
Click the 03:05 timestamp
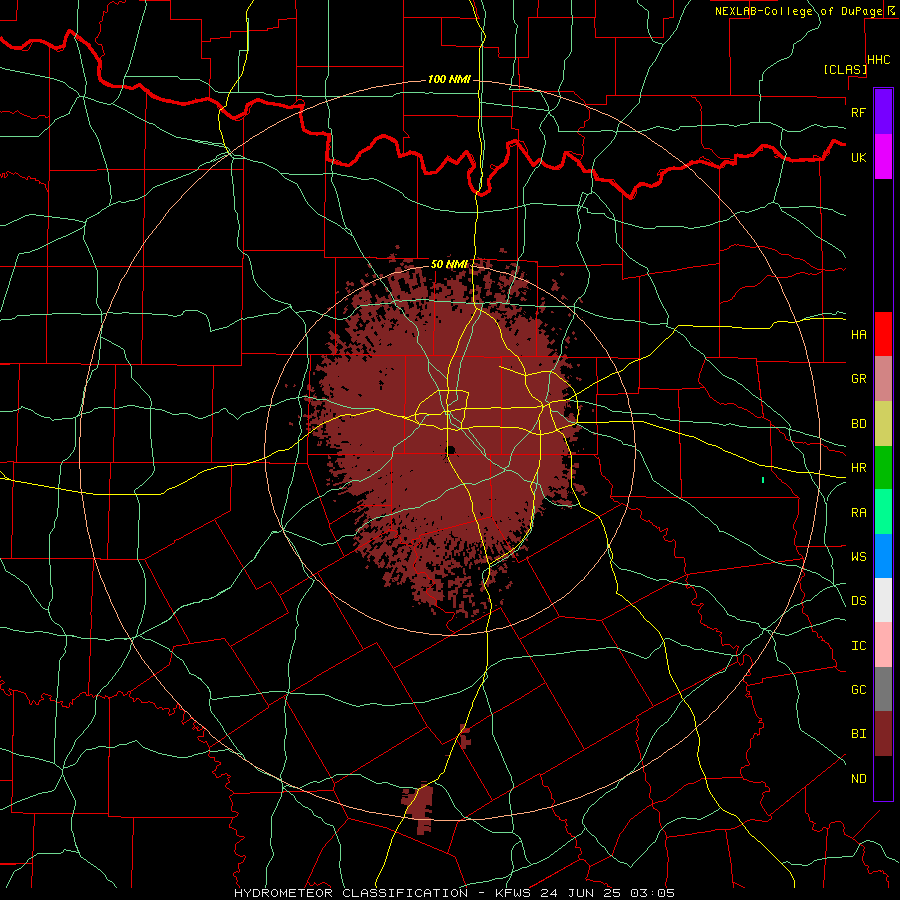click(x=652, y=893)
